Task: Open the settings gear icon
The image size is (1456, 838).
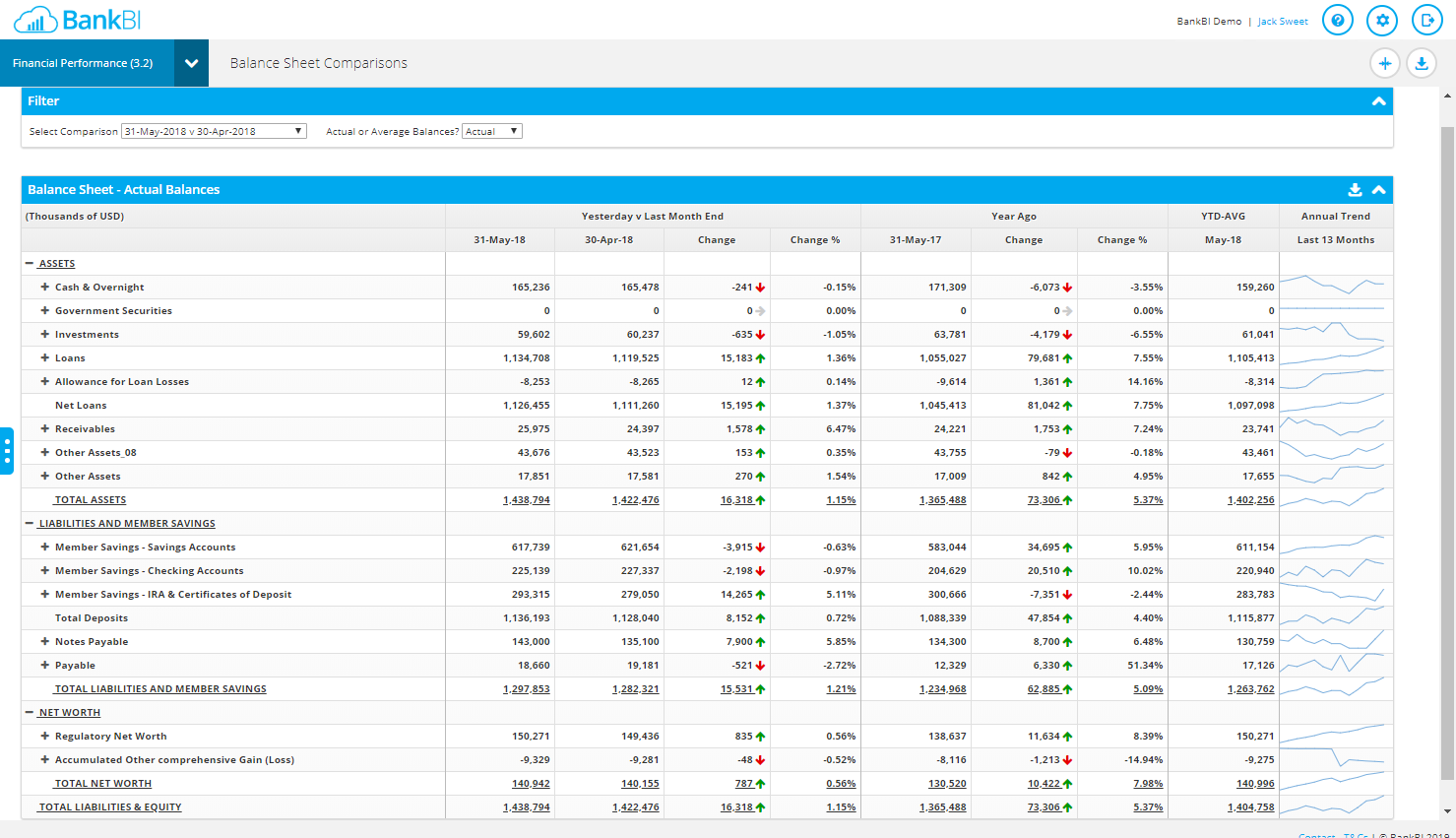Action: pos(1381,20)
